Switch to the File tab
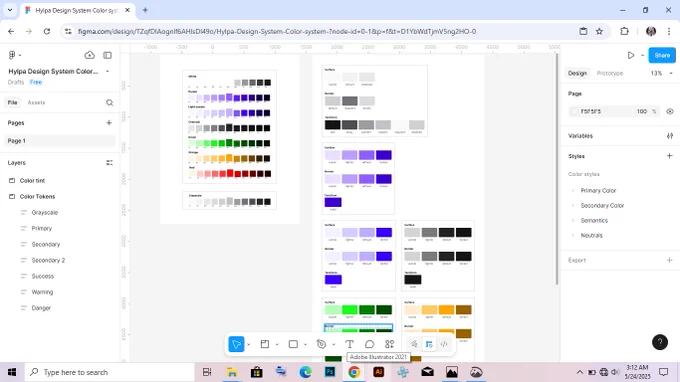Screen dimensions: 680x382 click(13, 103)
